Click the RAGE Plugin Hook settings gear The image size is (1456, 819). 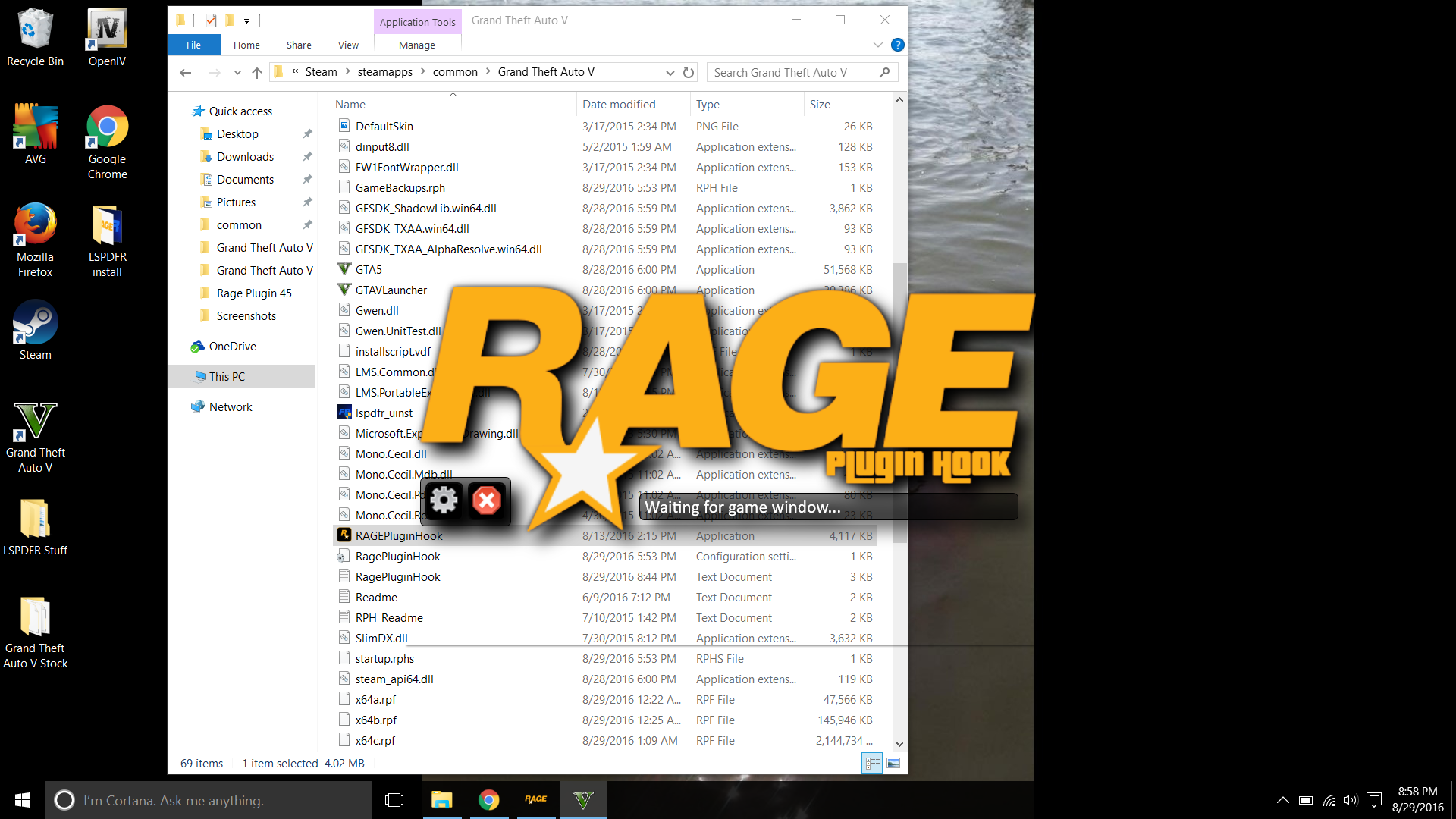click(x=444, y=500)
